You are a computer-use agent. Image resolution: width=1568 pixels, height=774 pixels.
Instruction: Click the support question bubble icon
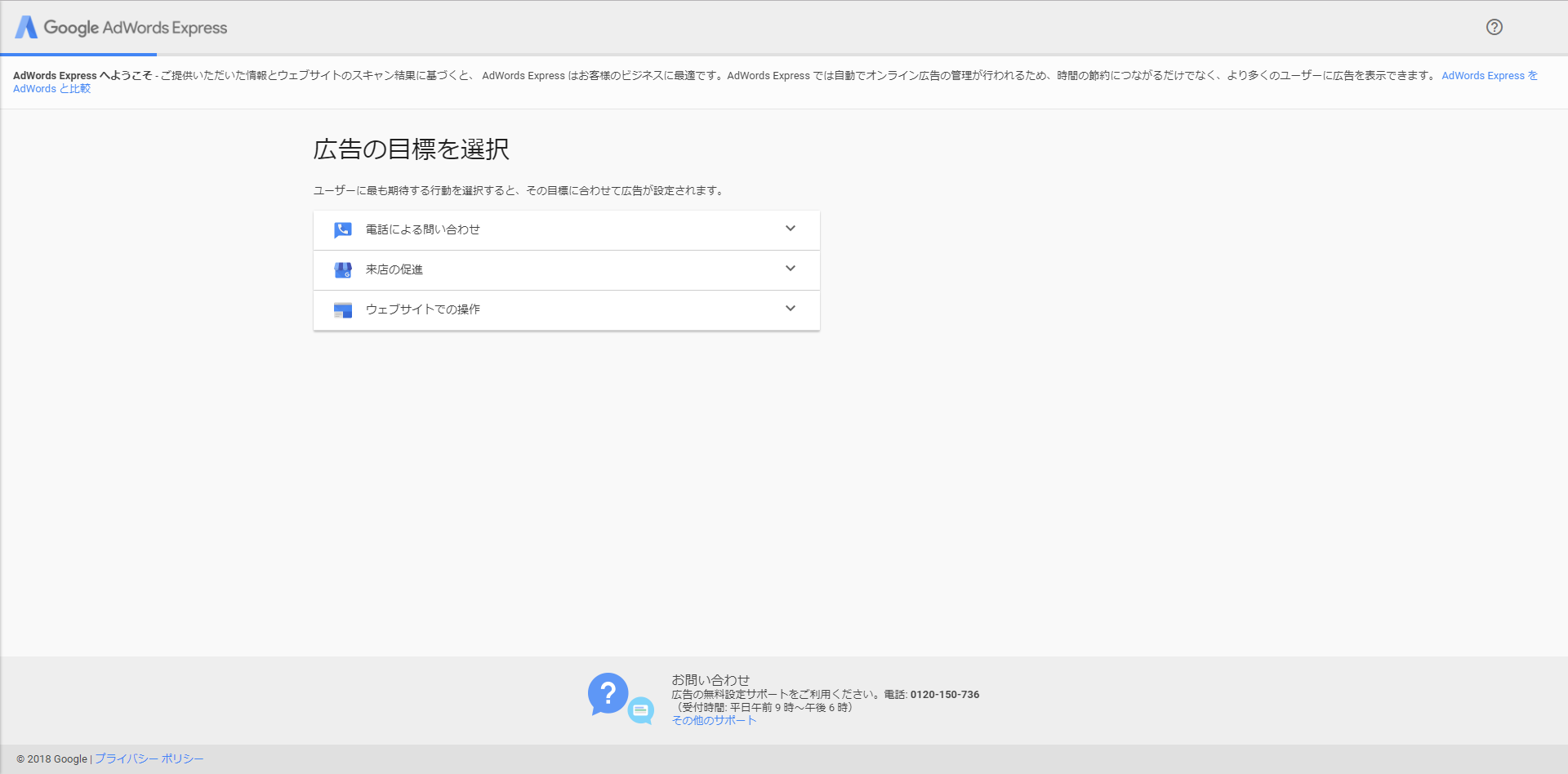point(608,694)
